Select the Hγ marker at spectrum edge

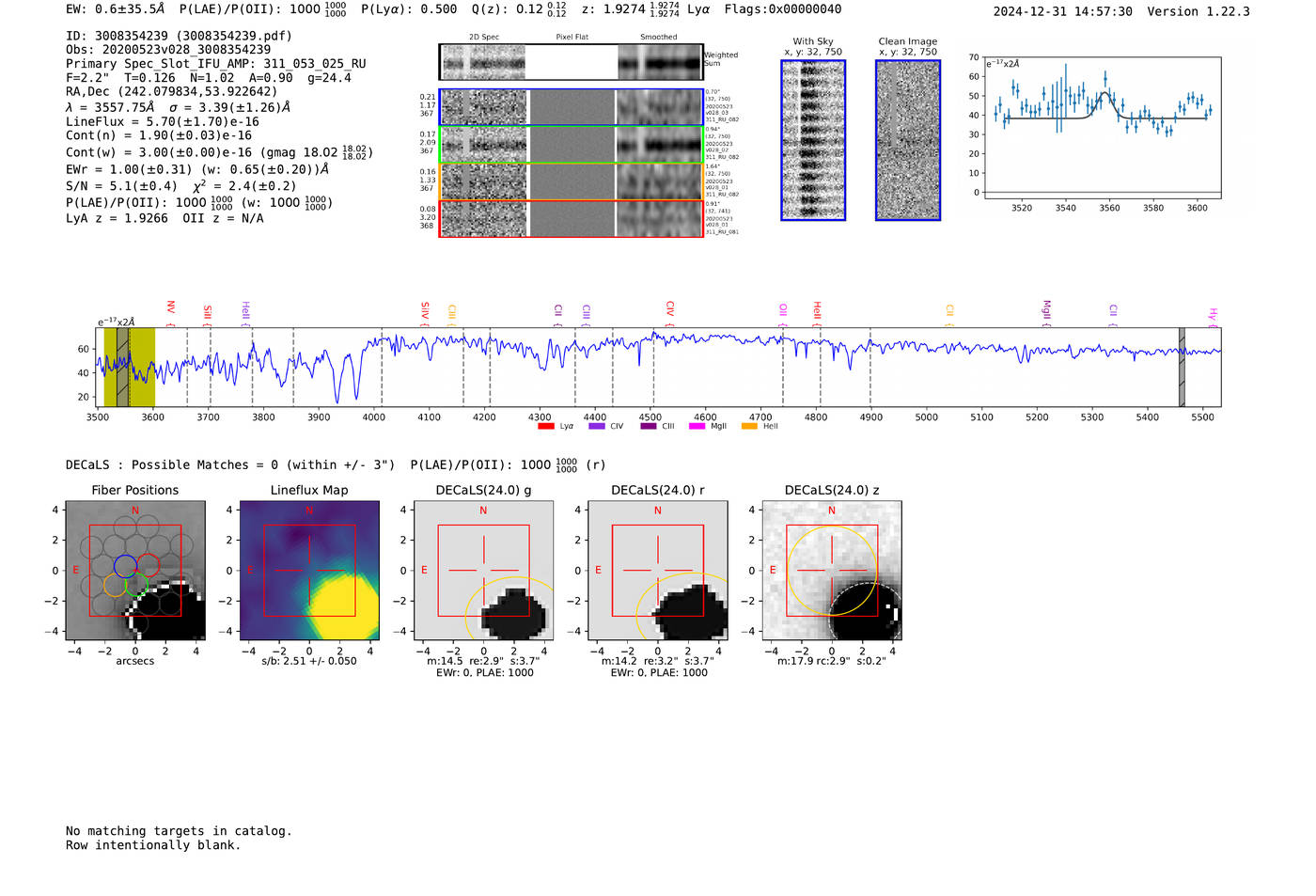1213,316
